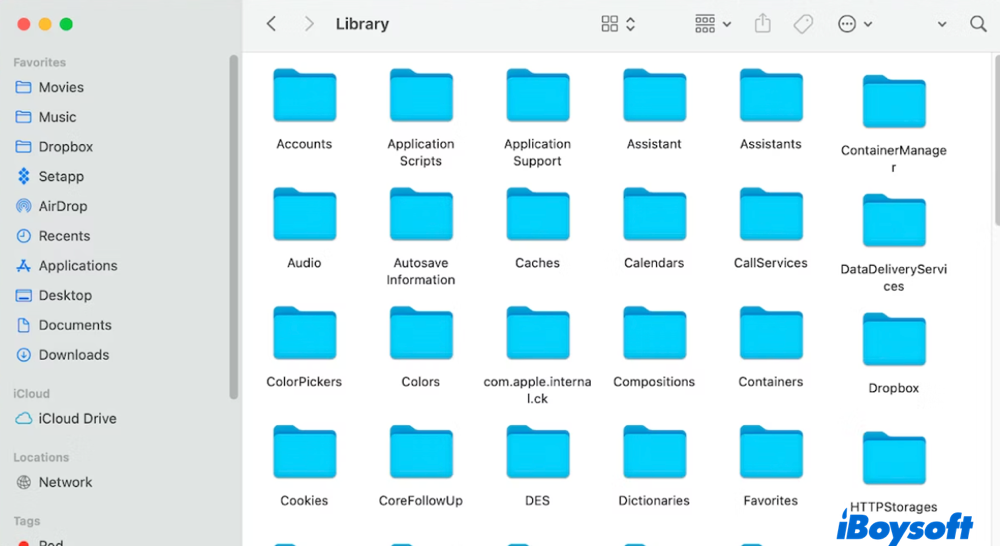This screenshot has width=1000, height=546.
Task: Open the Search magnifier icon
Action: coord(978,24)
